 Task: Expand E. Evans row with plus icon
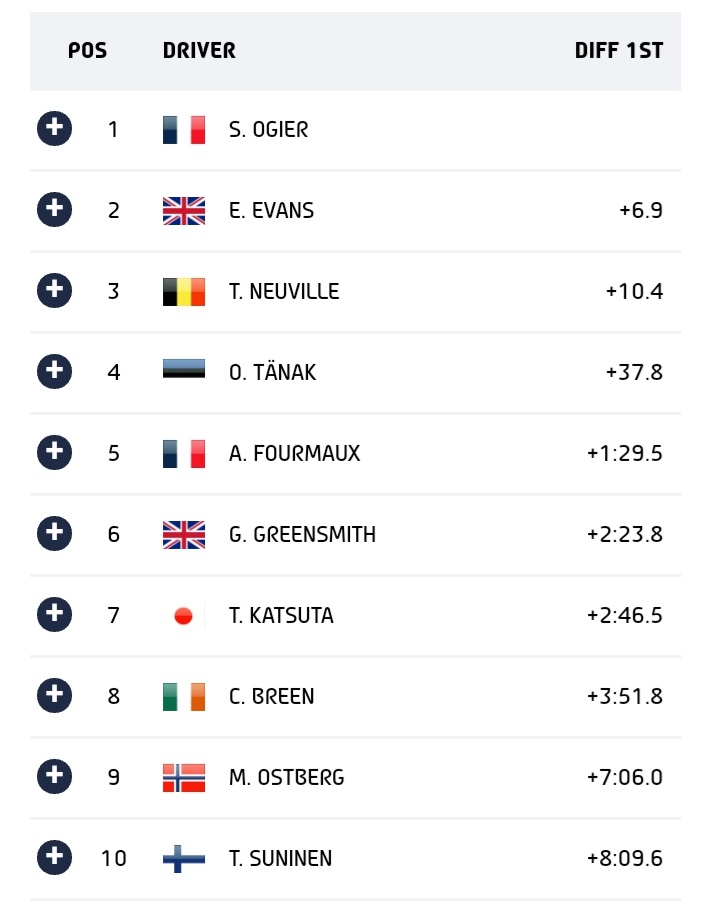[54, 210]
